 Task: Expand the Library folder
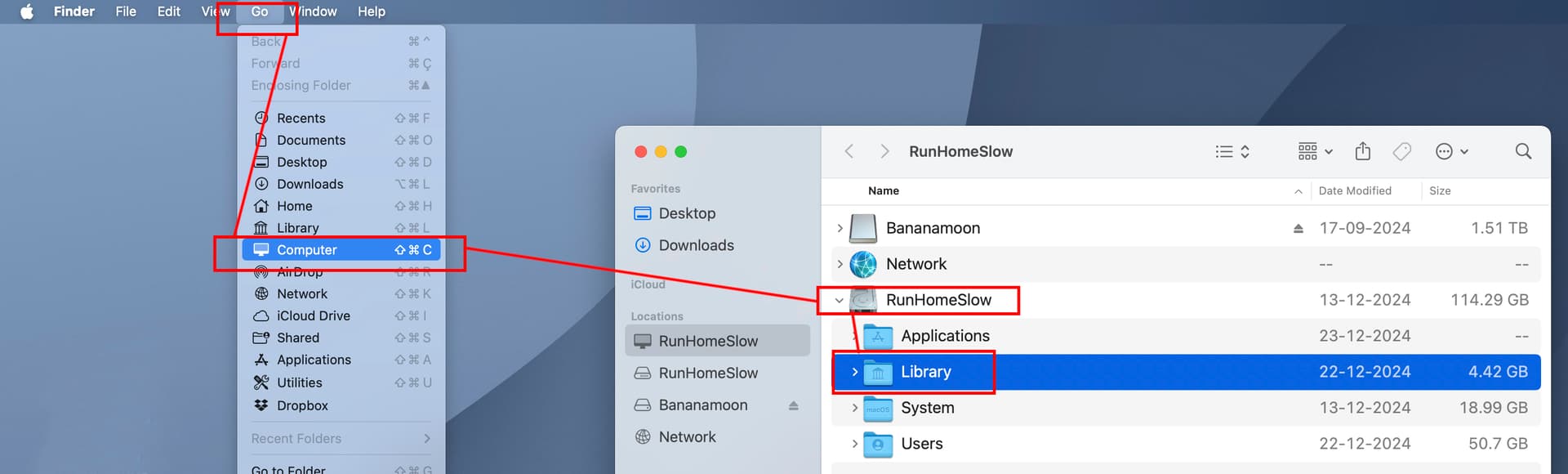(x=854, y=372)
